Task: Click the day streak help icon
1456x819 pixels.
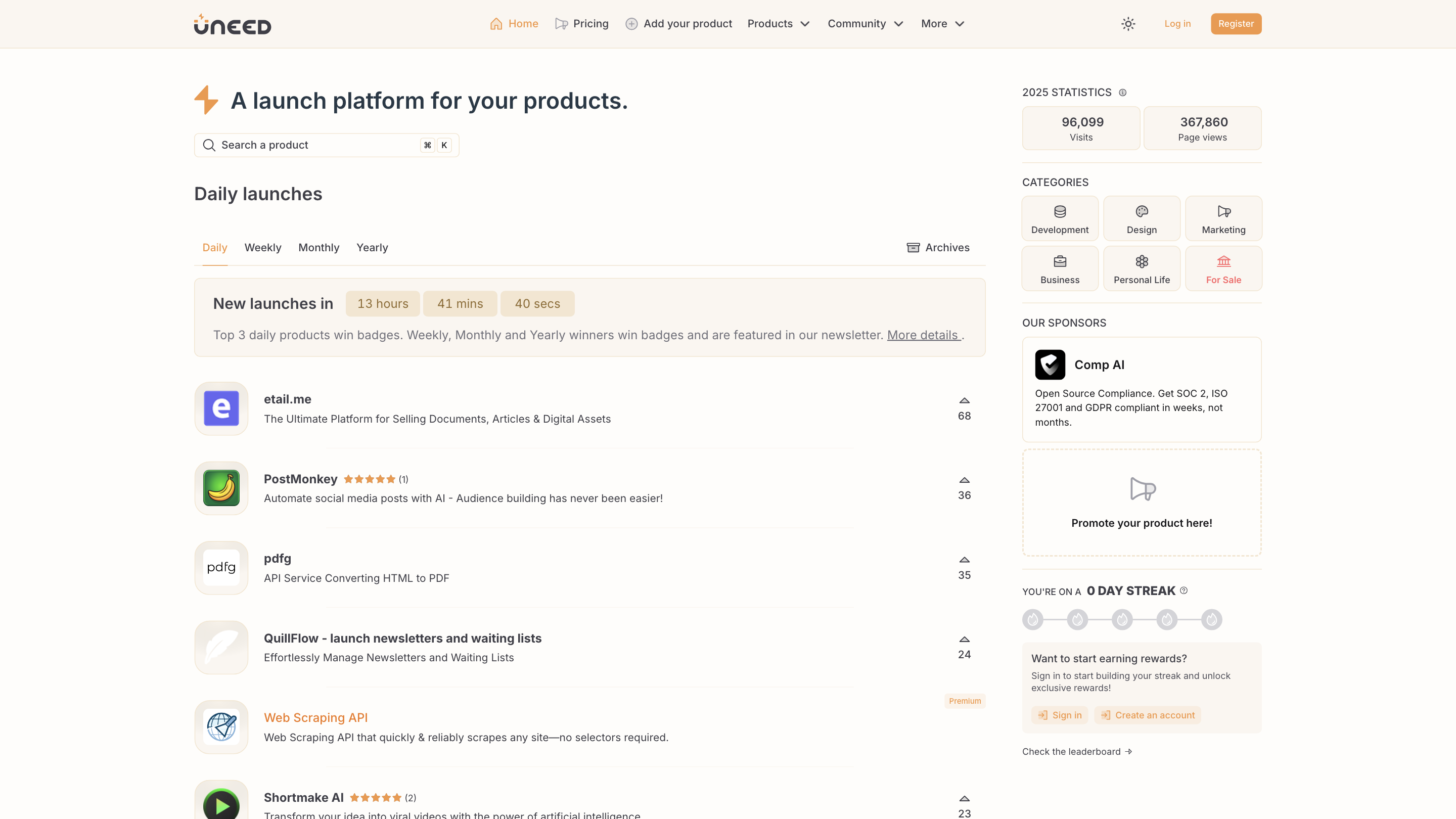Action: pyautogui.click(x=1184, y=590)
